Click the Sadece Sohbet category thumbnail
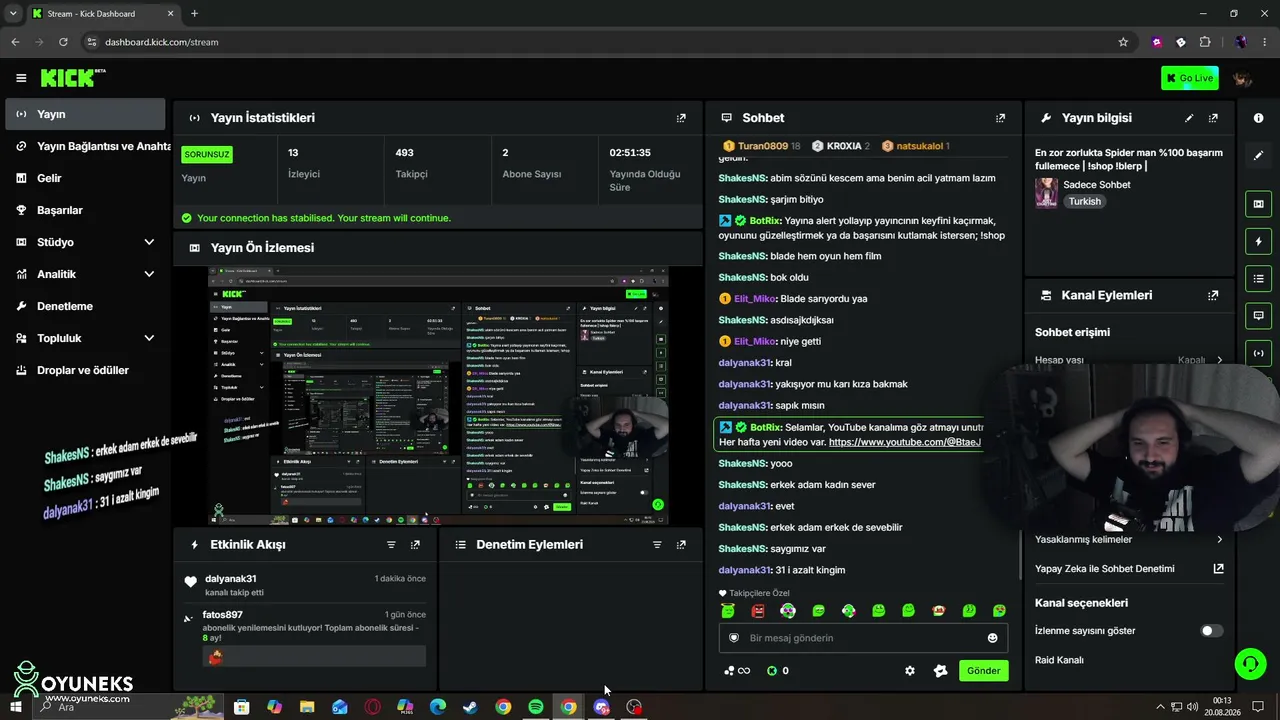The image size is (1280, 720). click(1046, 193)
